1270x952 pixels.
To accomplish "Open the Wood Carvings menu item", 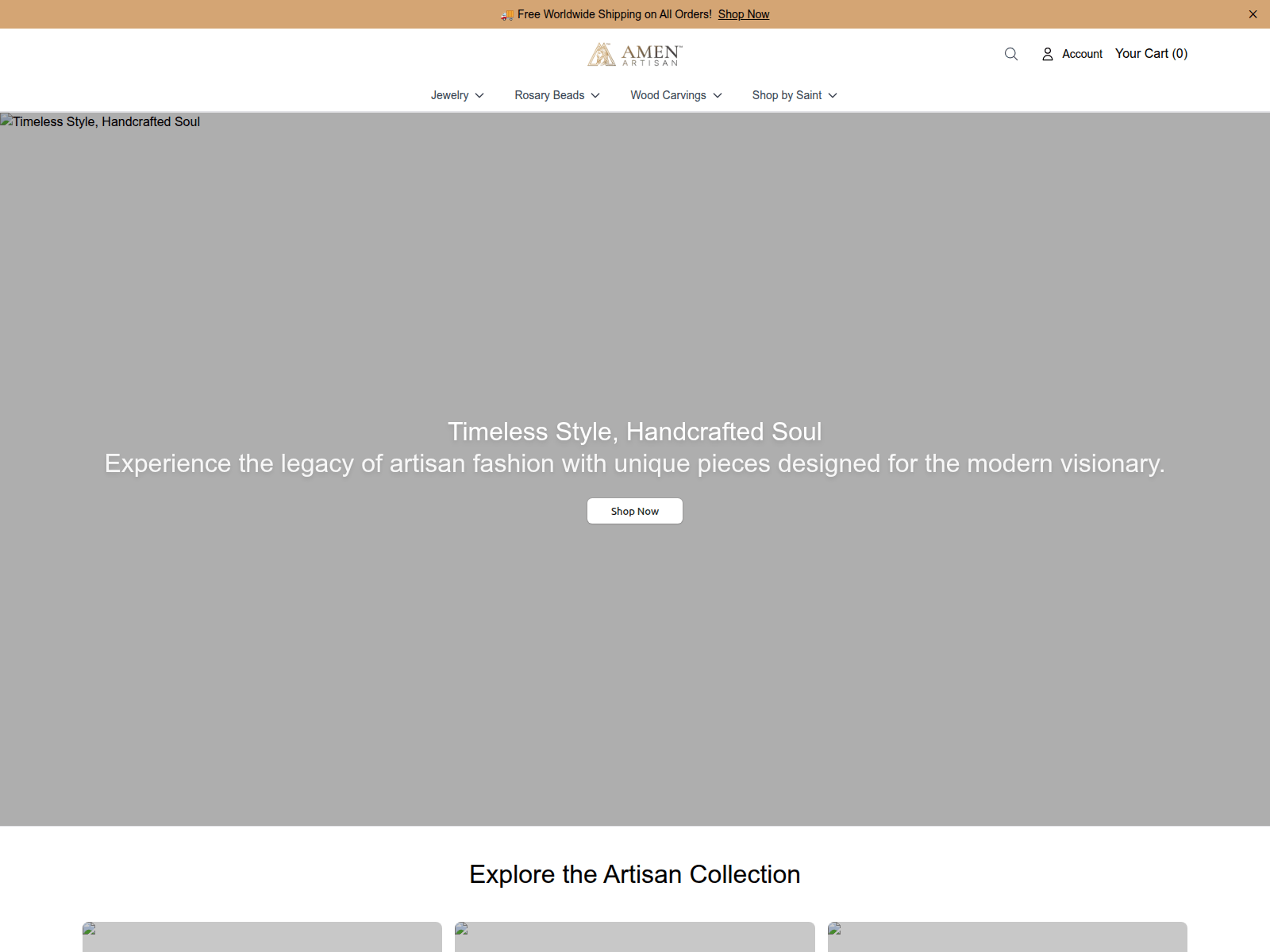I will pyautogui.click(x=668, y=95).
